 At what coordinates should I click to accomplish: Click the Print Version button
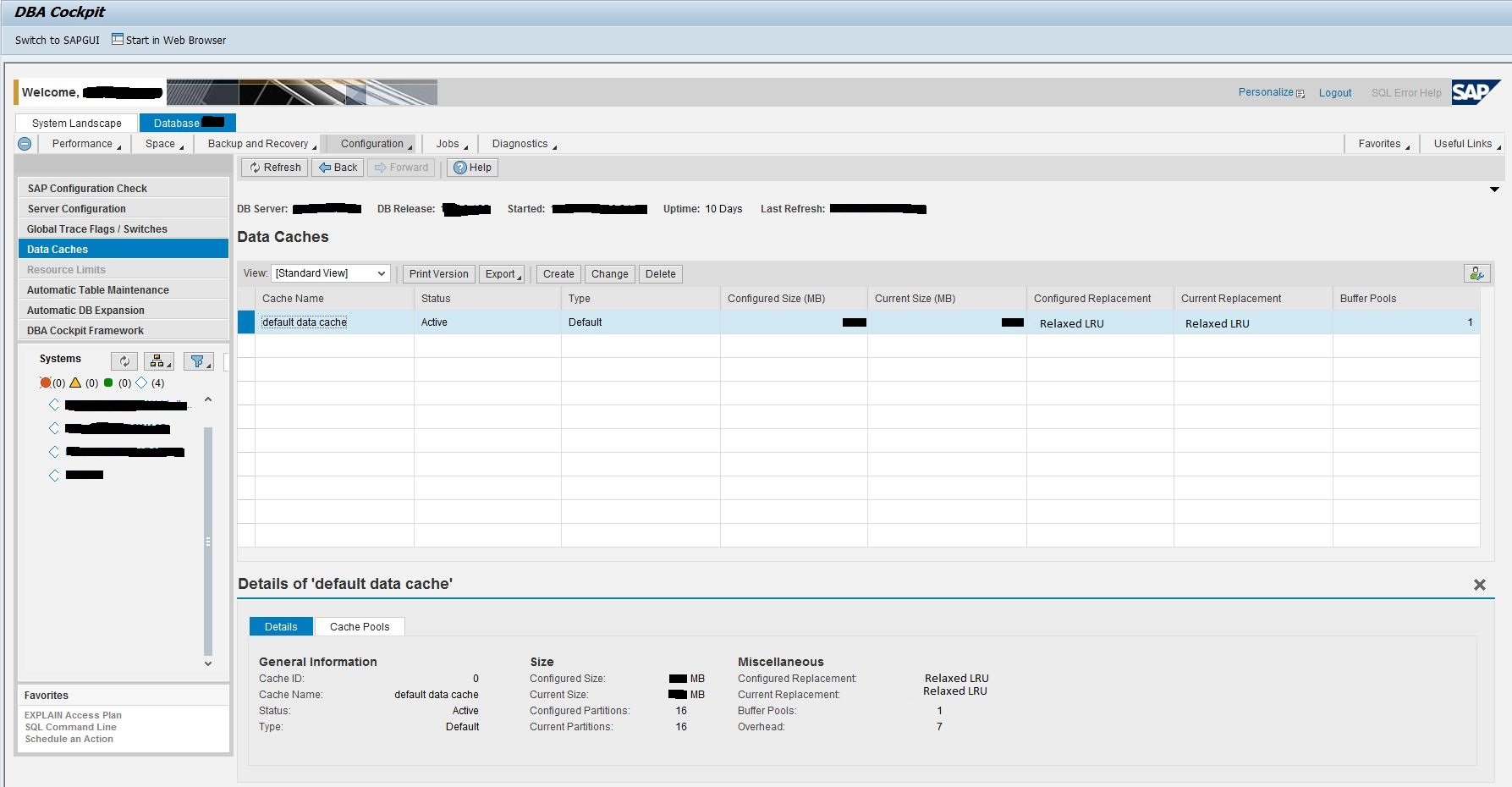coord(438,274)
